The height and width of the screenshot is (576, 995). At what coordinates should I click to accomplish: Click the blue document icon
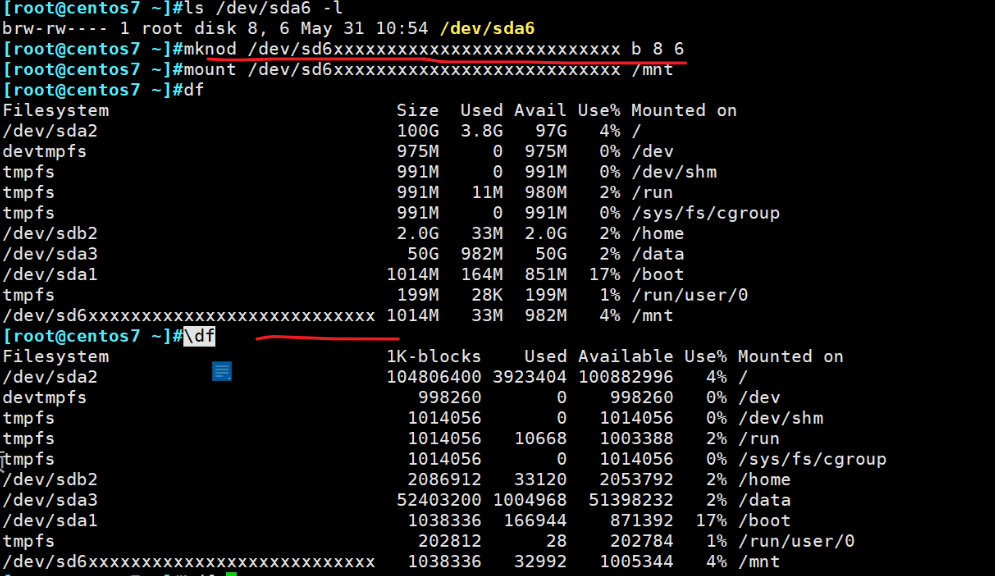[222, 372]
